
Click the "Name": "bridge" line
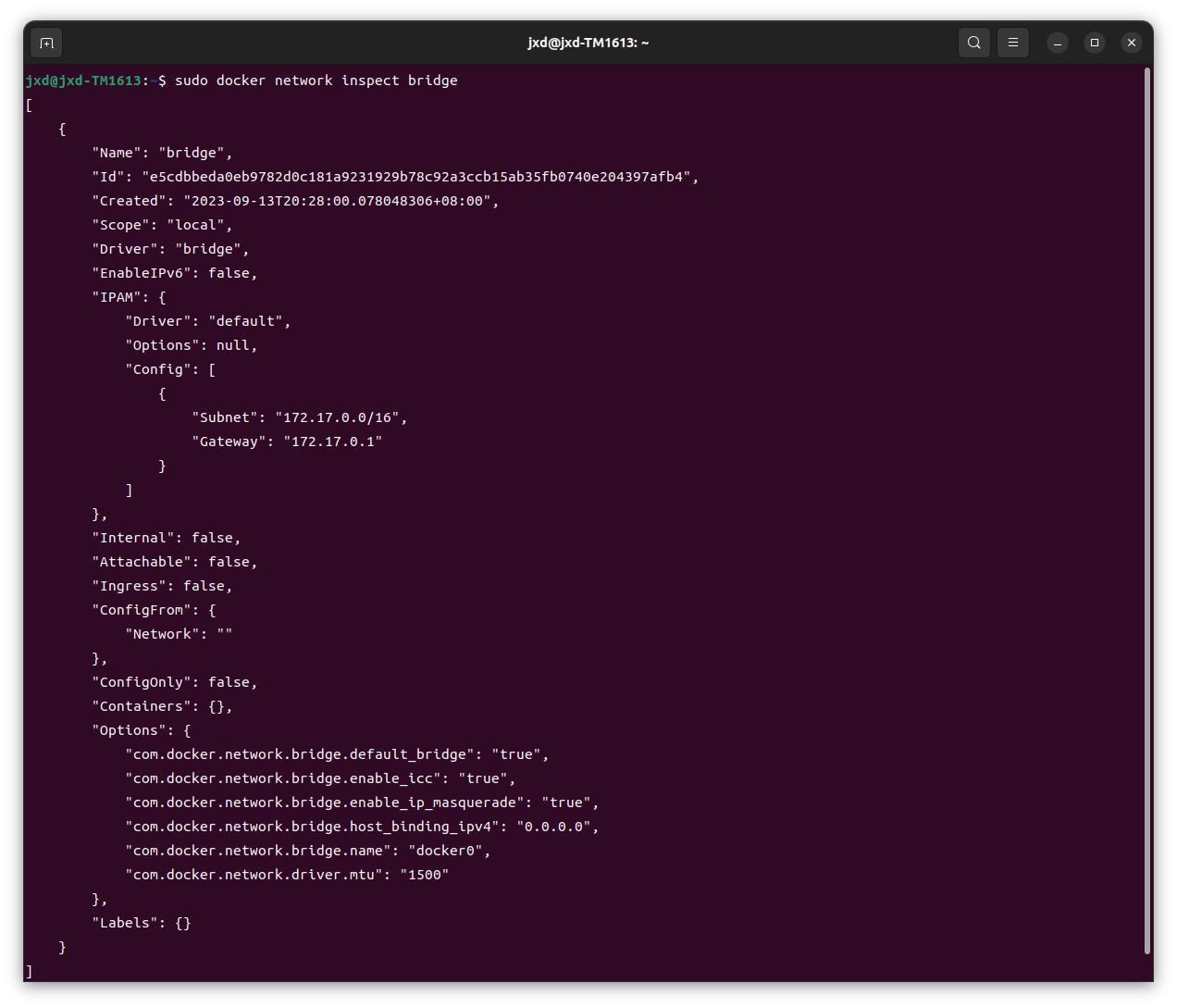point(163,153)
